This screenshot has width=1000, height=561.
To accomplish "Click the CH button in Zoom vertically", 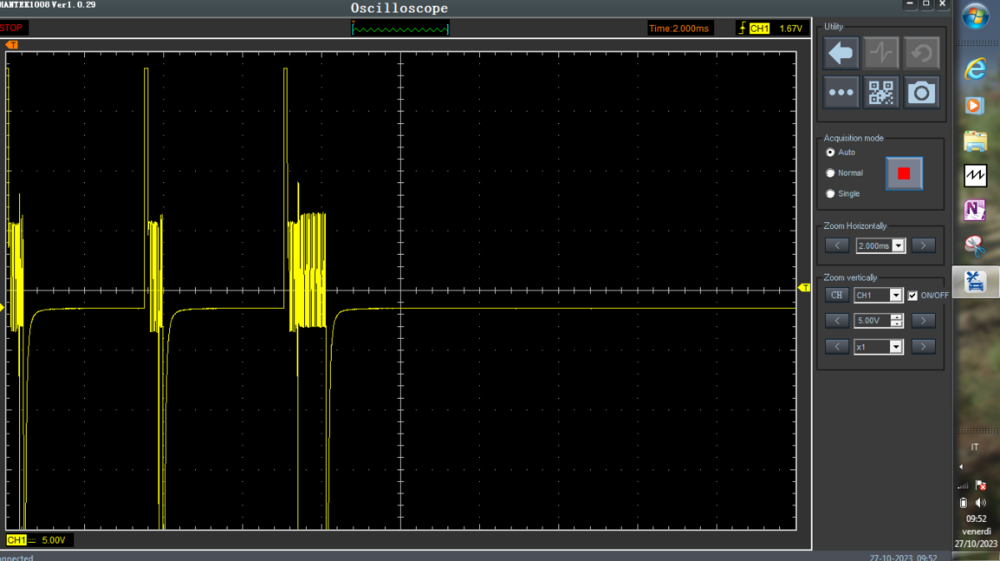I will [x=837, y=295].
